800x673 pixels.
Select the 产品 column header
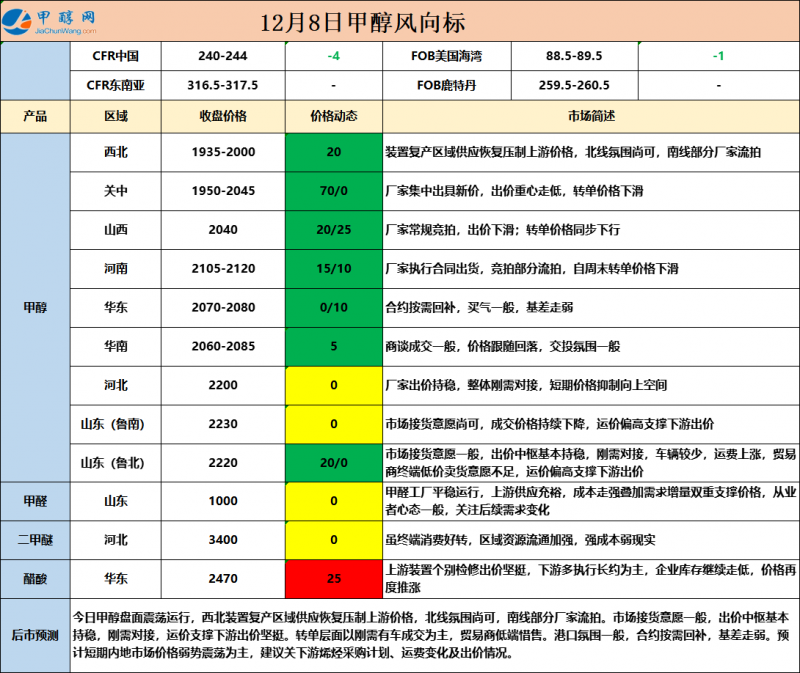[34, 116]
